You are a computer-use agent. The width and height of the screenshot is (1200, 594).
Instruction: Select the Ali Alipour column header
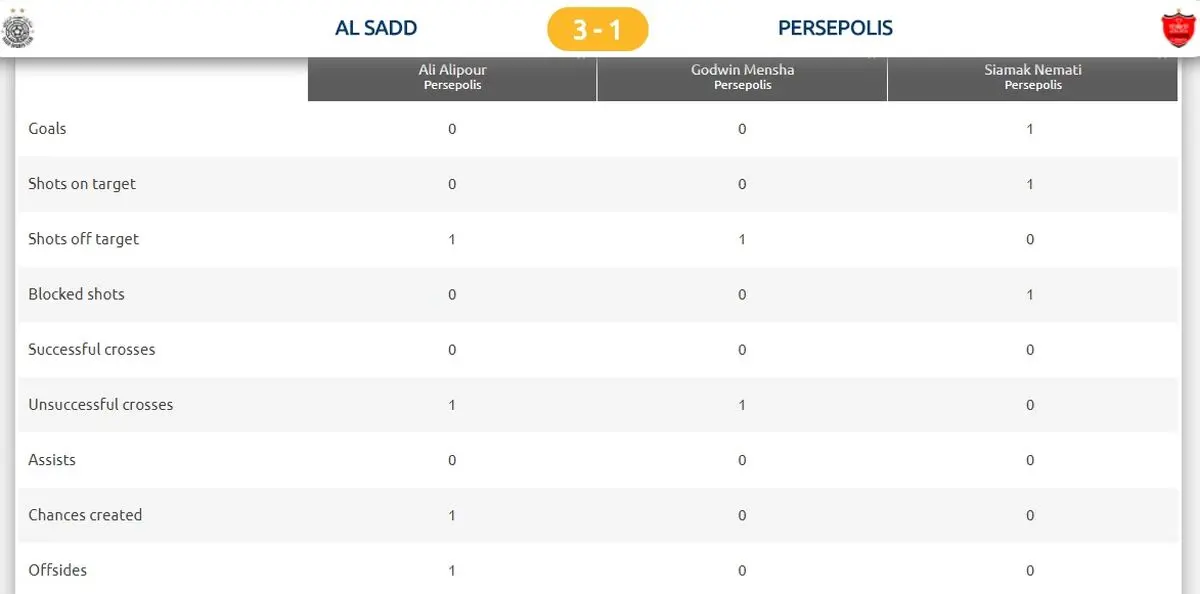point(452,77)
